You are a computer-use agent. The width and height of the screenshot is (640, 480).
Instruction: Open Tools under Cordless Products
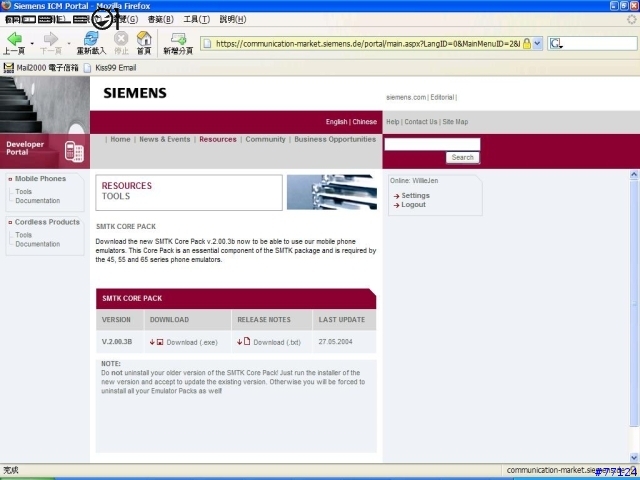(23, 235)
